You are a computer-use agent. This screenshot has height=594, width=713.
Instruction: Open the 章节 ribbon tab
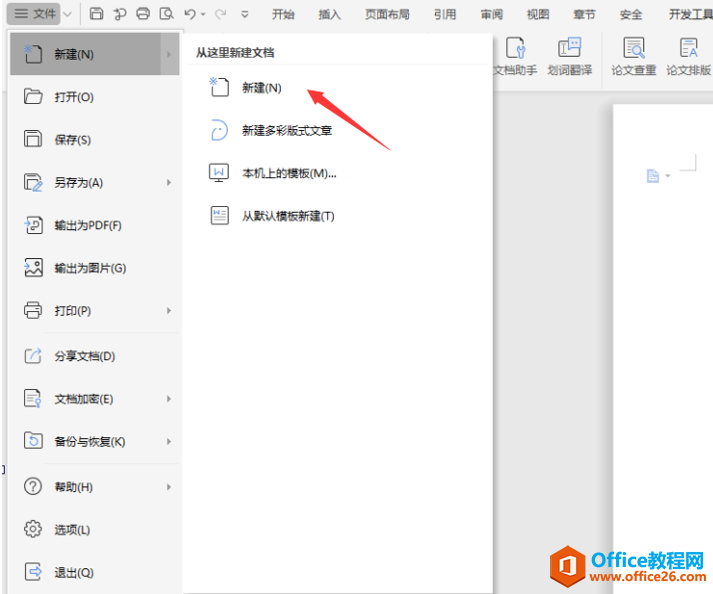pyautogui.click(x=584, y=15)
